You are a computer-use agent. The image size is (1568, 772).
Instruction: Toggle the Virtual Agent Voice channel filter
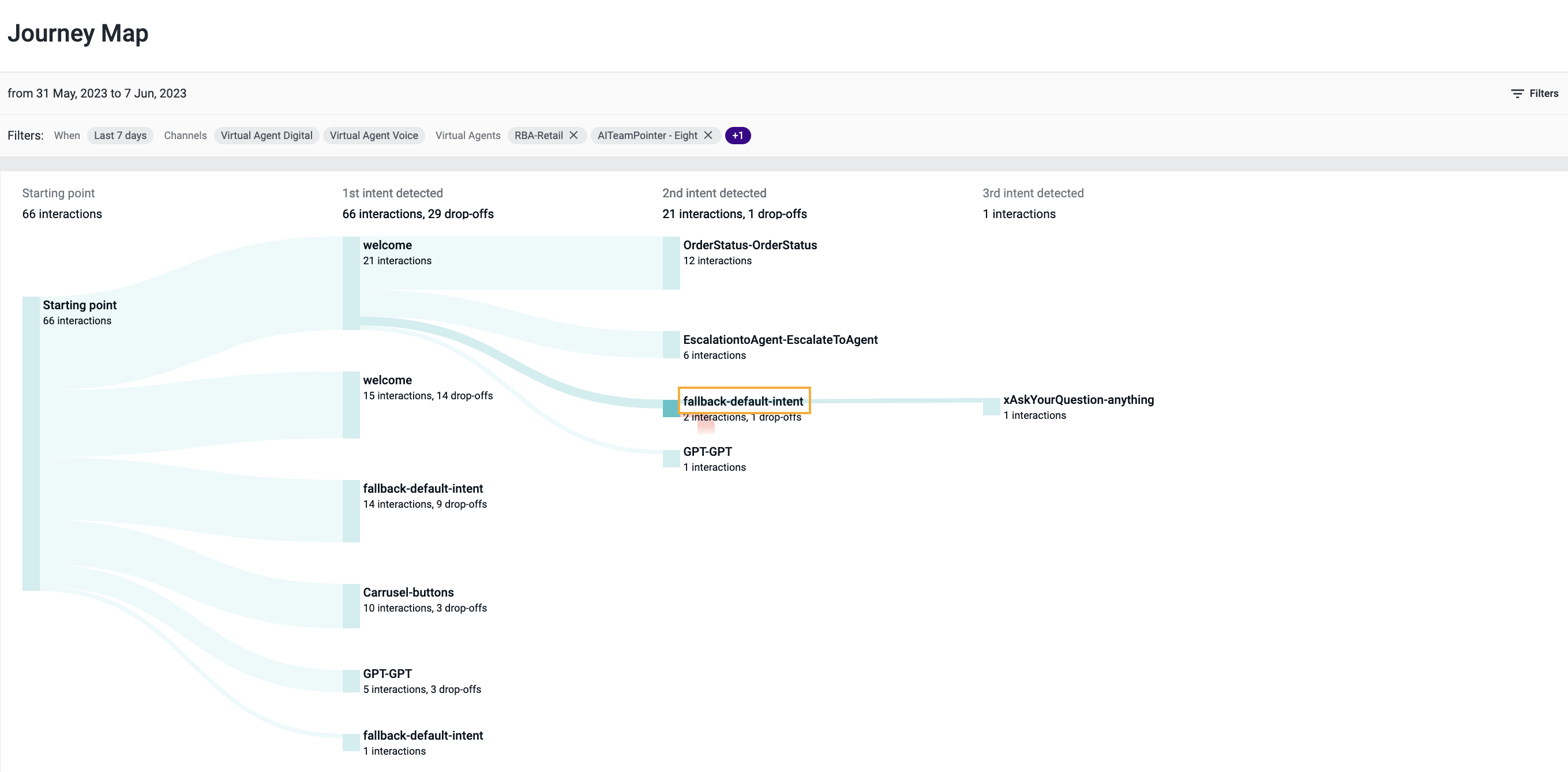coord(374,135)
